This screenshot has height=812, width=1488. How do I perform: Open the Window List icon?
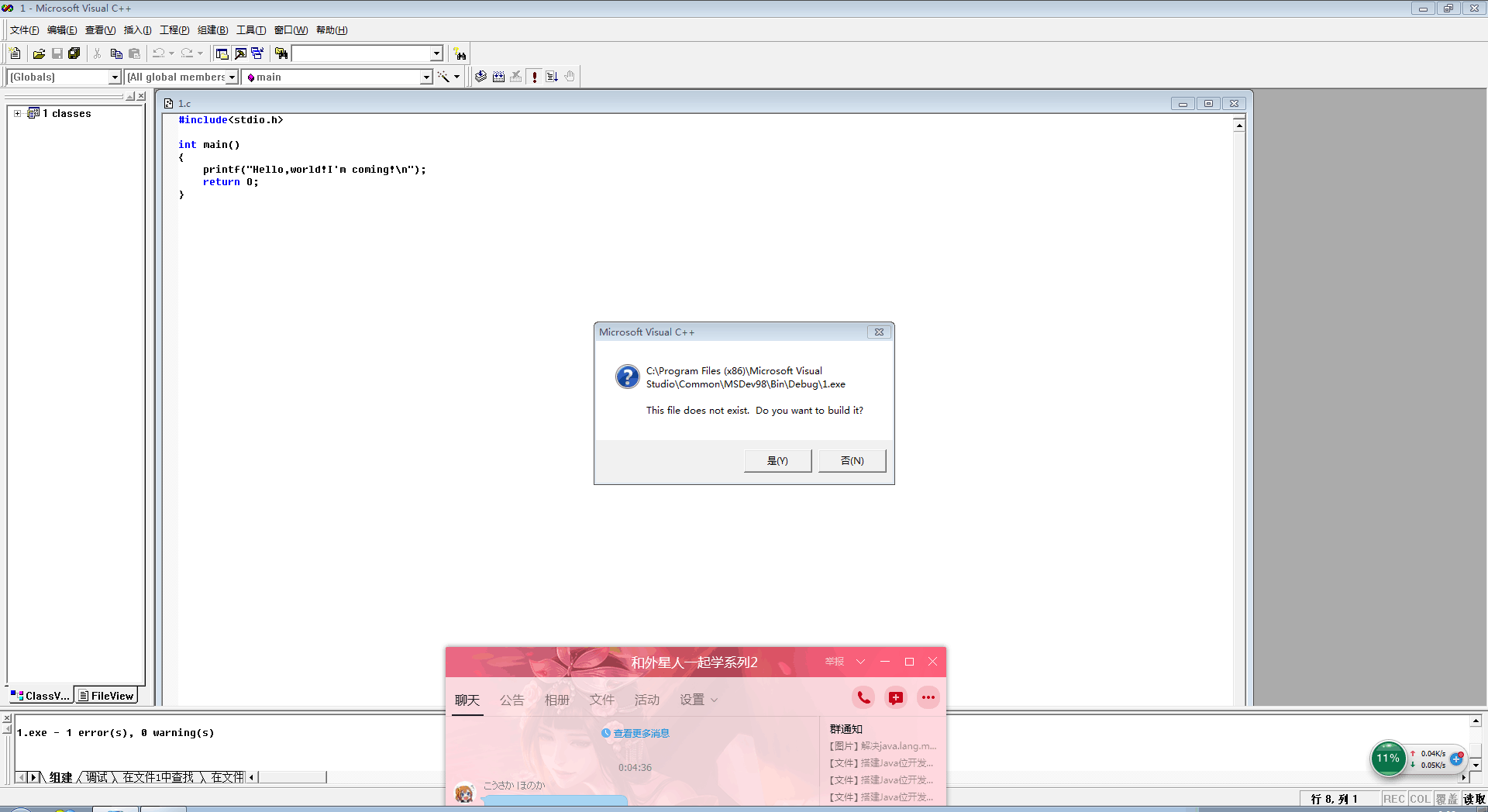[x=257, y=53]
